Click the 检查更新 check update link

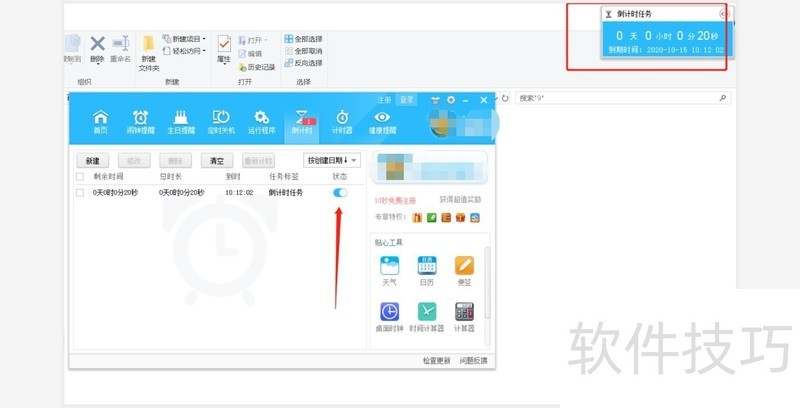tap(437, 361)
